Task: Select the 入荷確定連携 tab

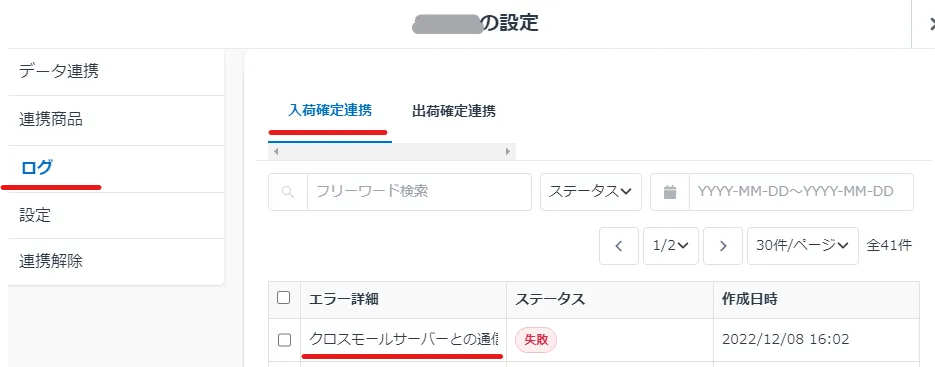Action: tap(330, 111)
